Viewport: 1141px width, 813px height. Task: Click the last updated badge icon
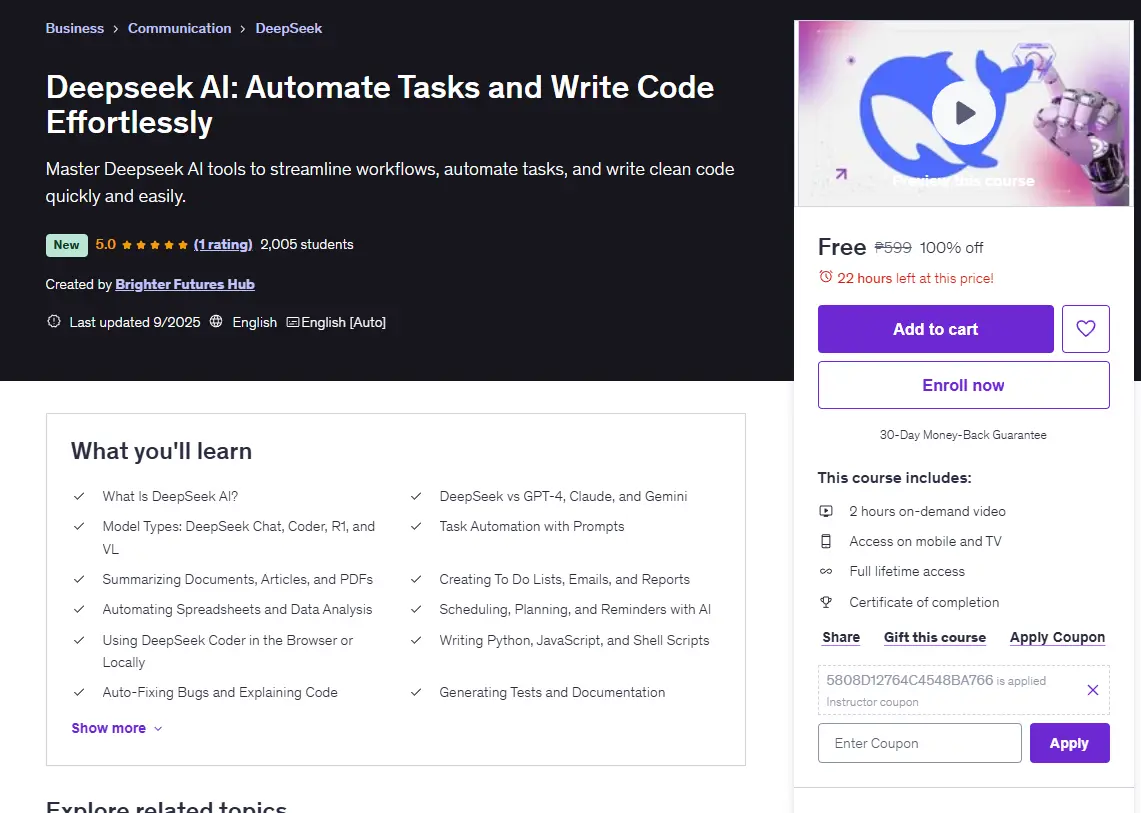pos(54,321)
